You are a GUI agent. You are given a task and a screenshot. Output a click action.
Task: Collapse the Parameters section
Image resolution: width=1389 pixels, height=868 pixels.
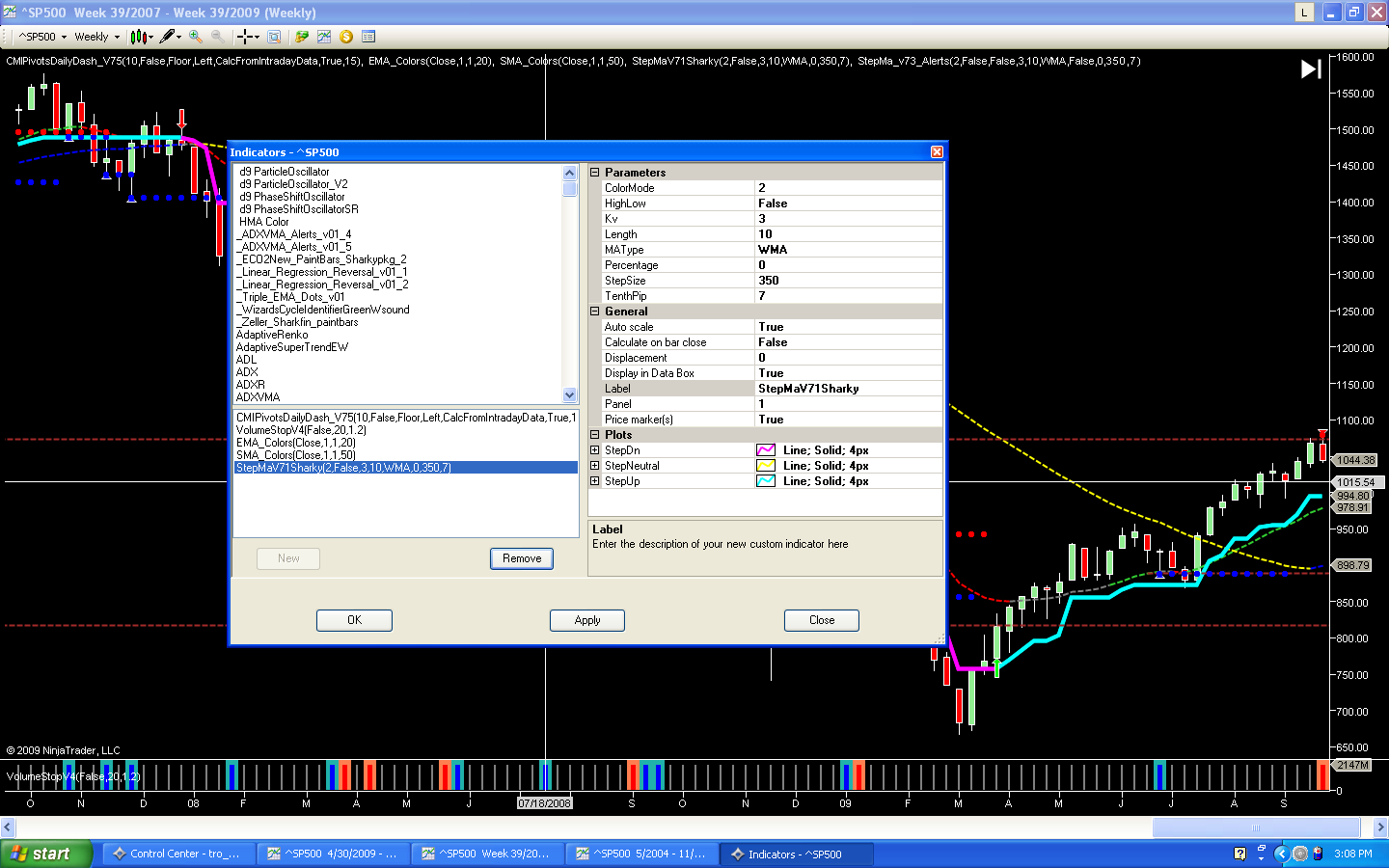[595, 173]
